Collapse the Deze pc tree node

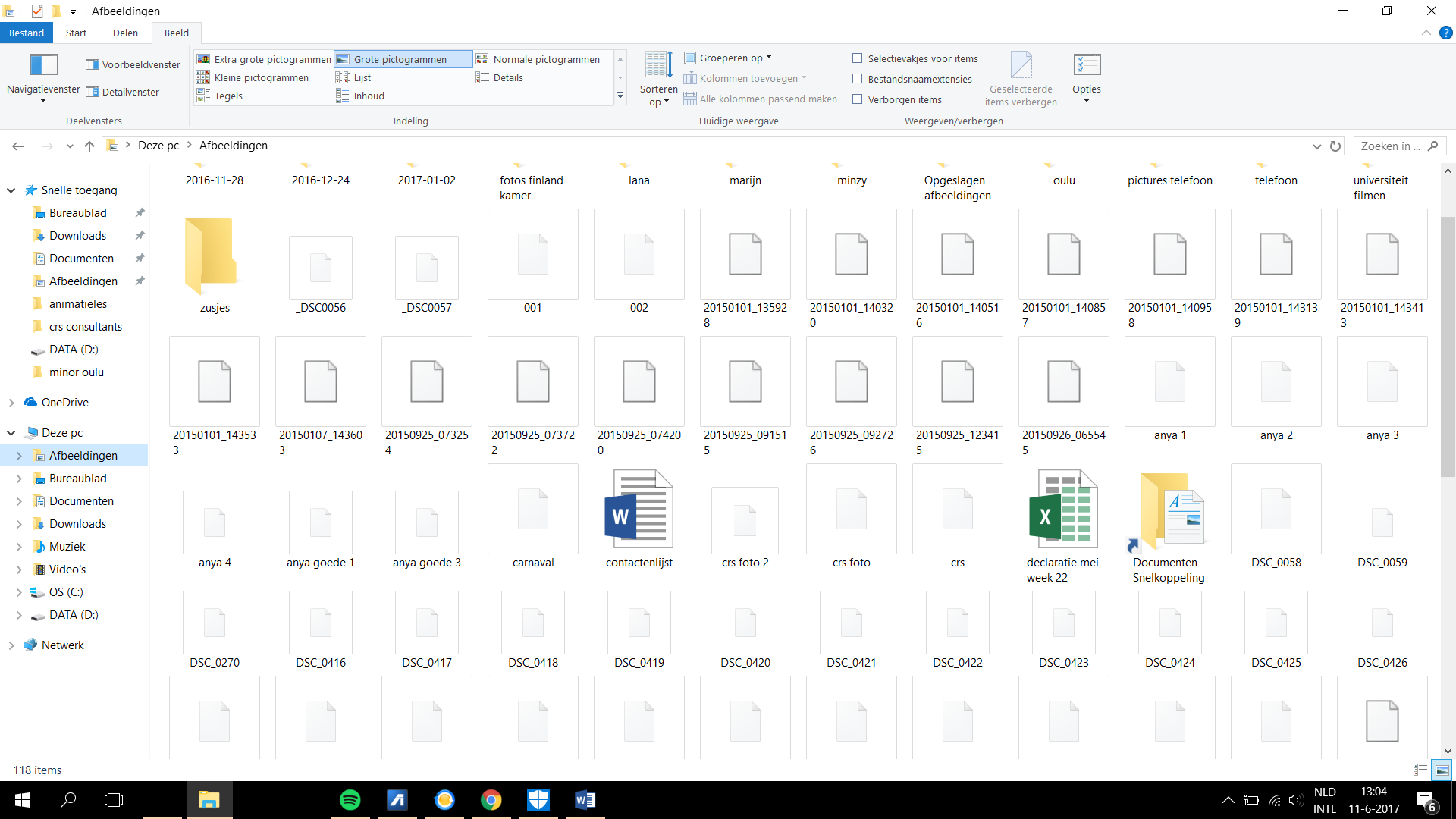11,433
